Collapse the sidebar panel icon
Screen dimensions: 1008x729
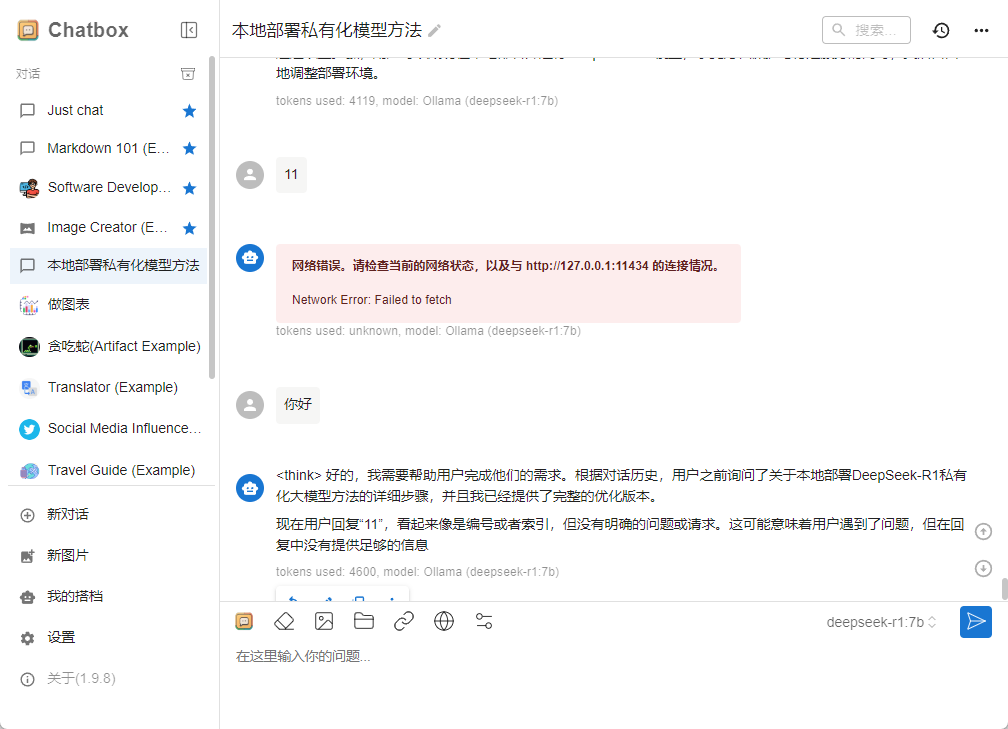tap(189, 30)
